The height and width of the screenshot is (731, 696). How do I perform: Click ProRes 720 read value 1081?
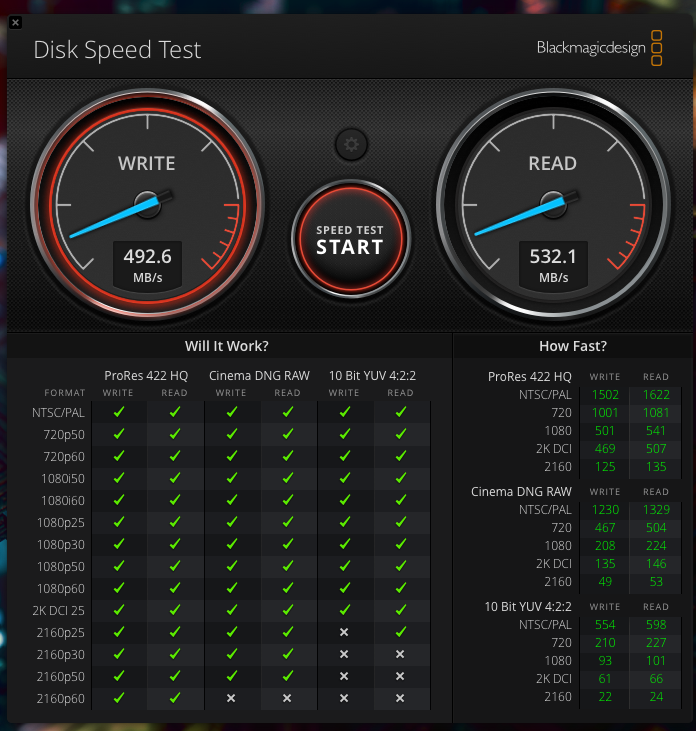(656, 413)
